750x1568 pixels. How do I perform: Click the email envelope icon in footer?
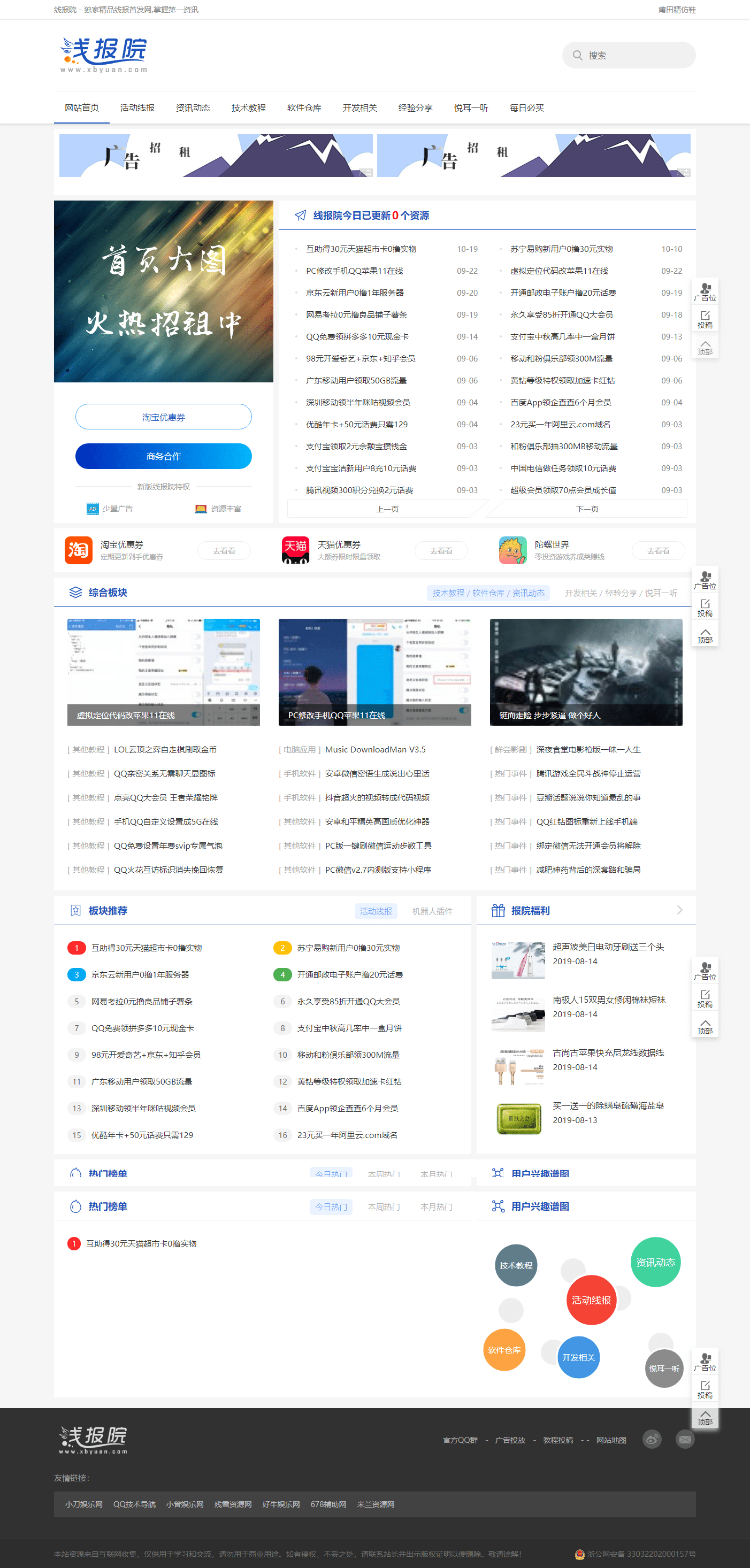685,1440
